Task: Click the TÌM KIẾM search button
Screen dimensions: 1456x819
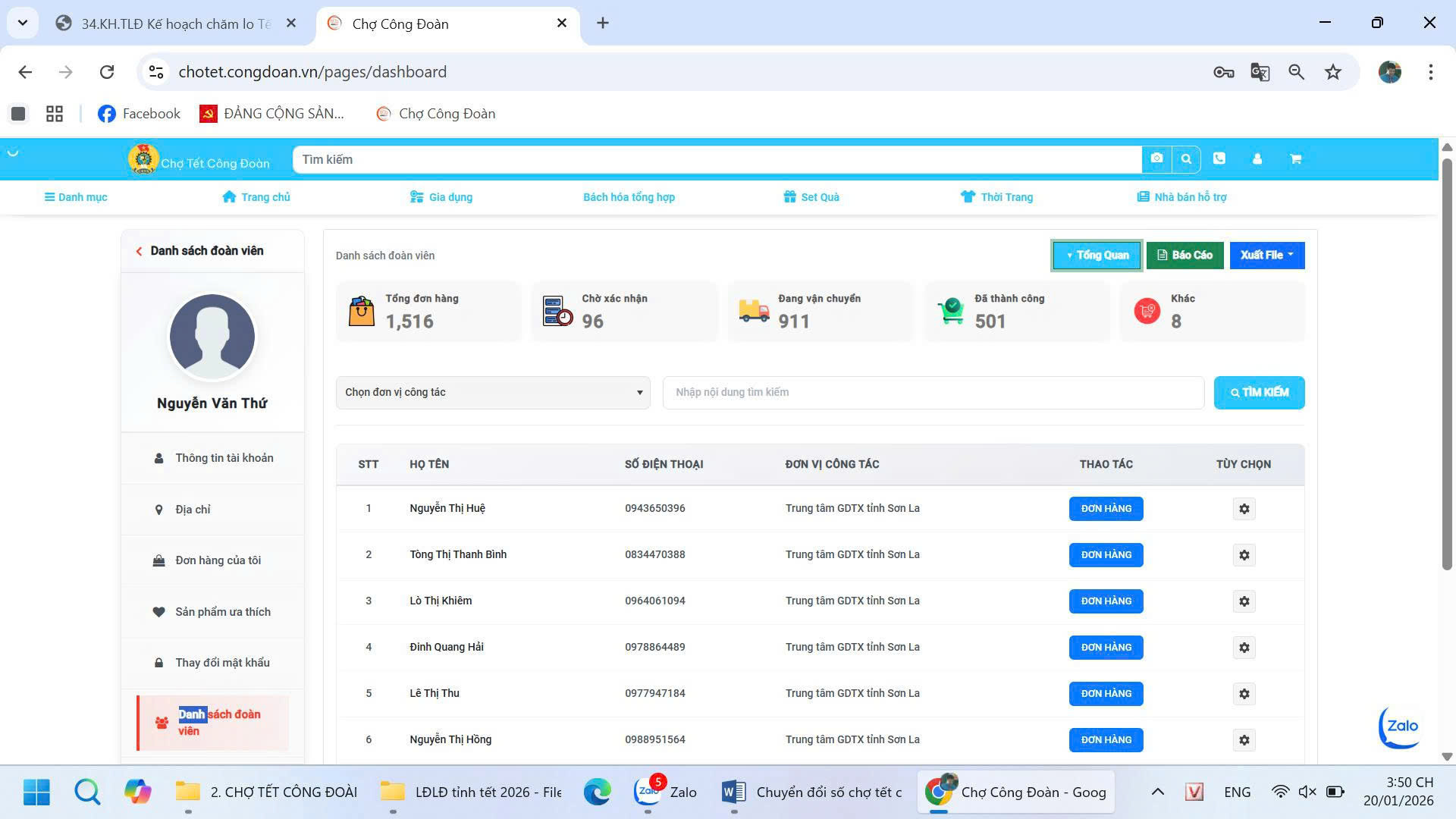Action: click(1259, 392)
